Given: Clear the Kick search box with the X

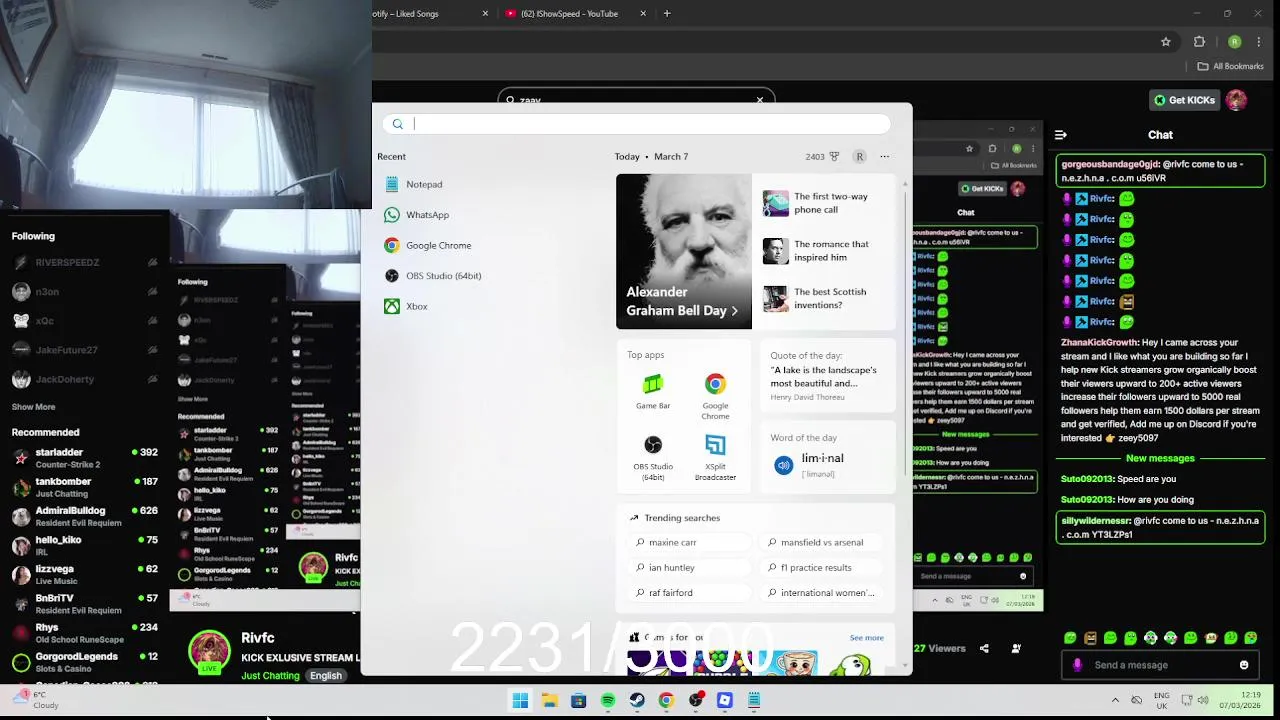Looking at the screenshot, I should (x=760, y=100).
